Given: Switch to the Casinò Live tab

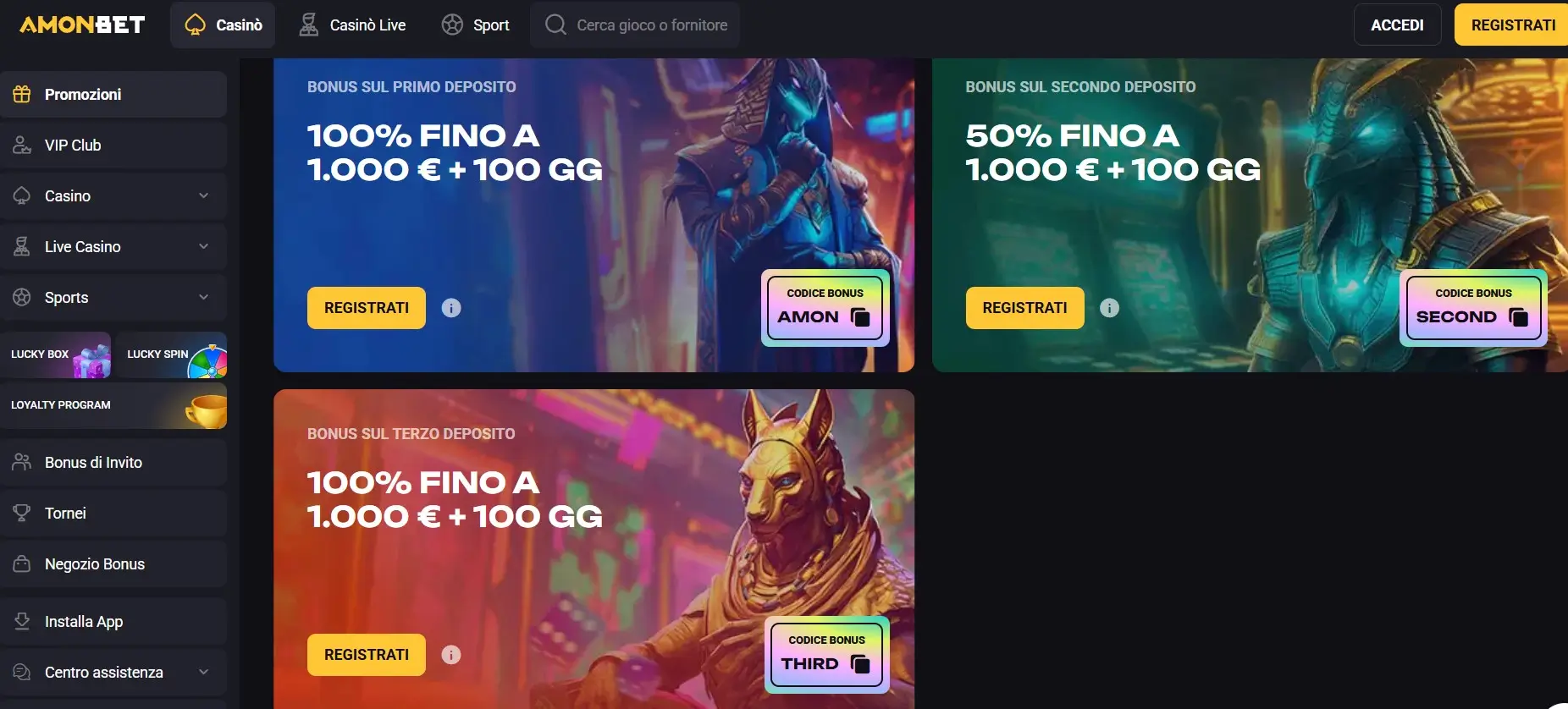Looking at the screenshot, I should coord(352,25).
